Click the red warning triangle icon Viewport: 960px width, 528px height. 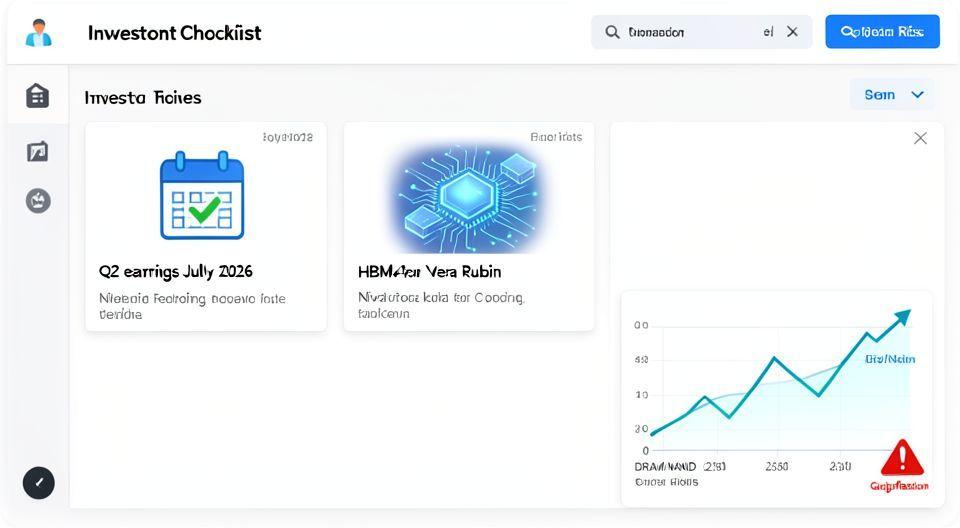point(902,458)
